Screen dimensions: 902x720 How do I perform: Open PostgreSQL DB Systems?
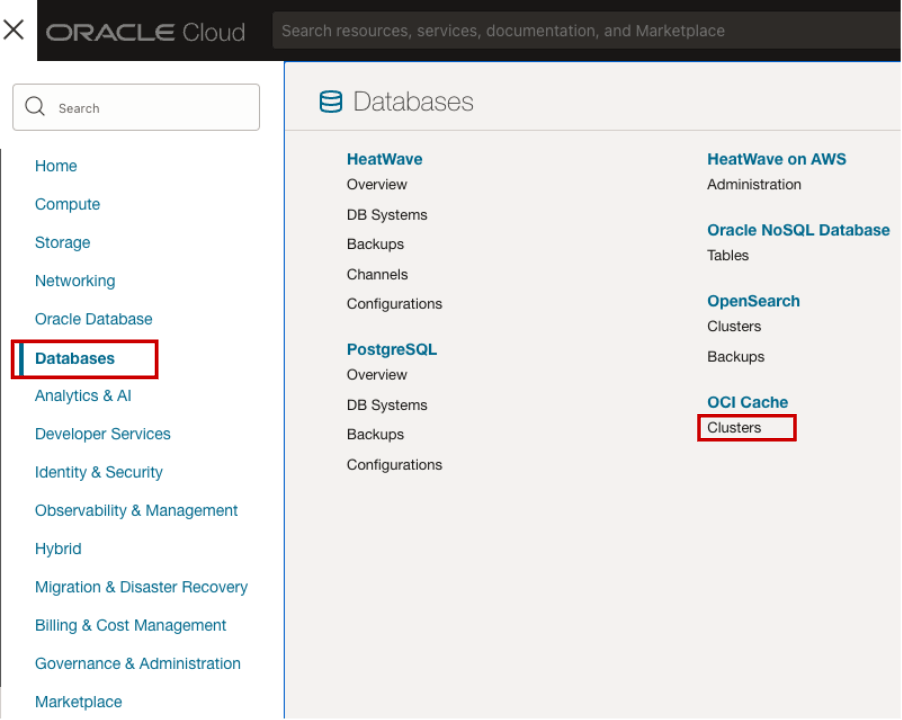coord(387,405)
